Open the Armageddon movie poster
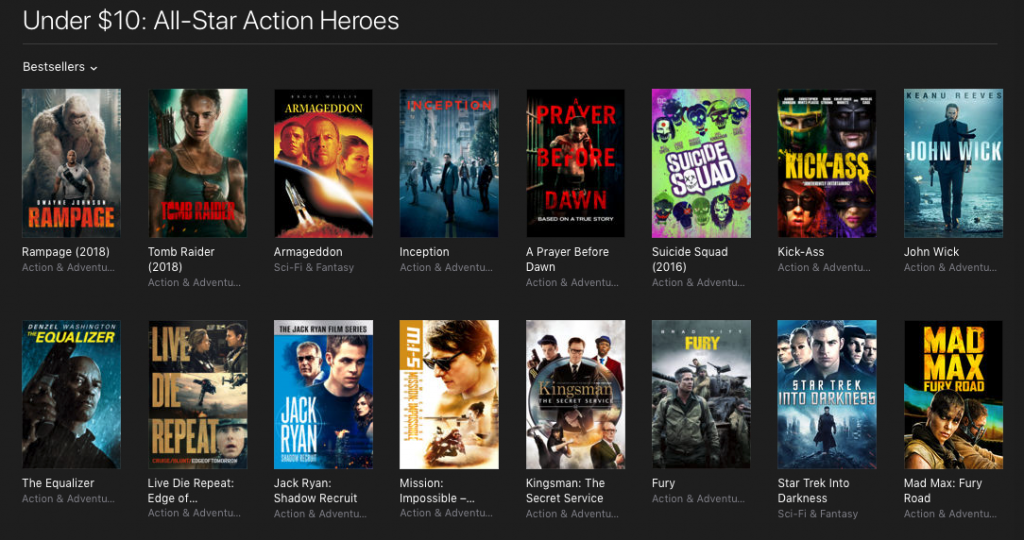 tap(323, 163)
